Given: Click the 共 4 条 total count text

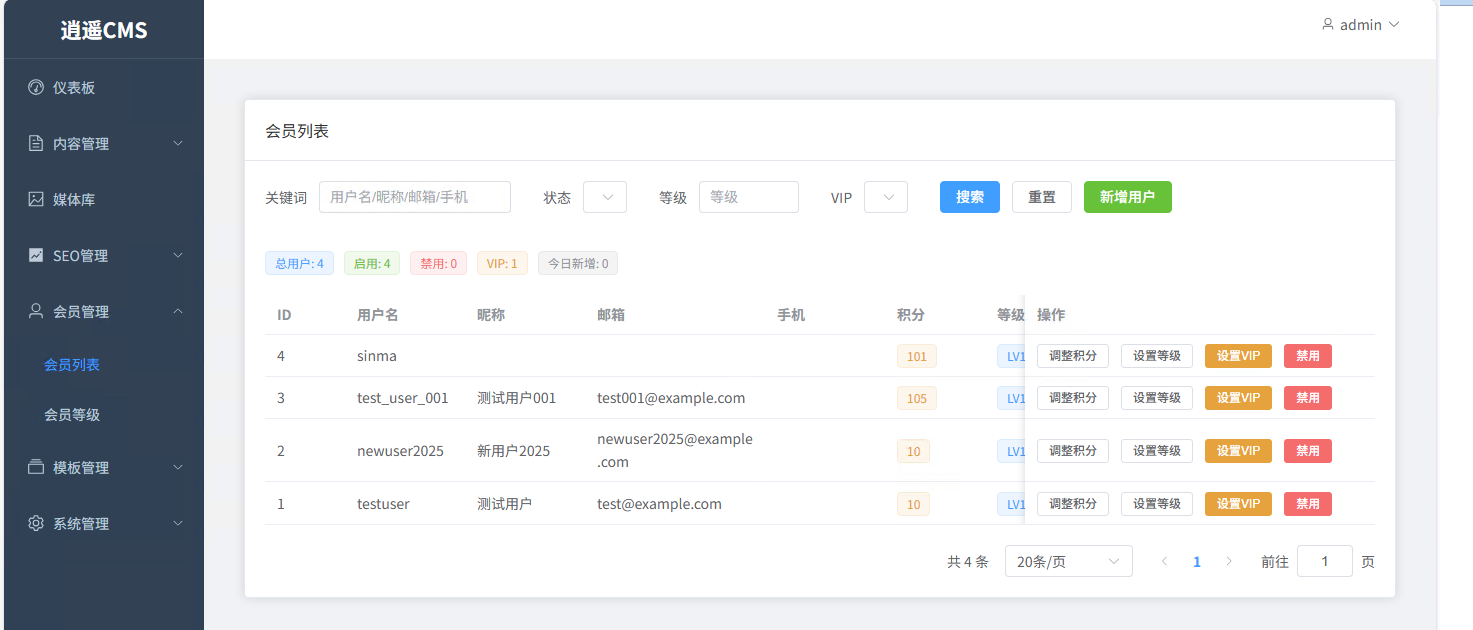Looking at the screenshot, I should click(x=968, y=562).
